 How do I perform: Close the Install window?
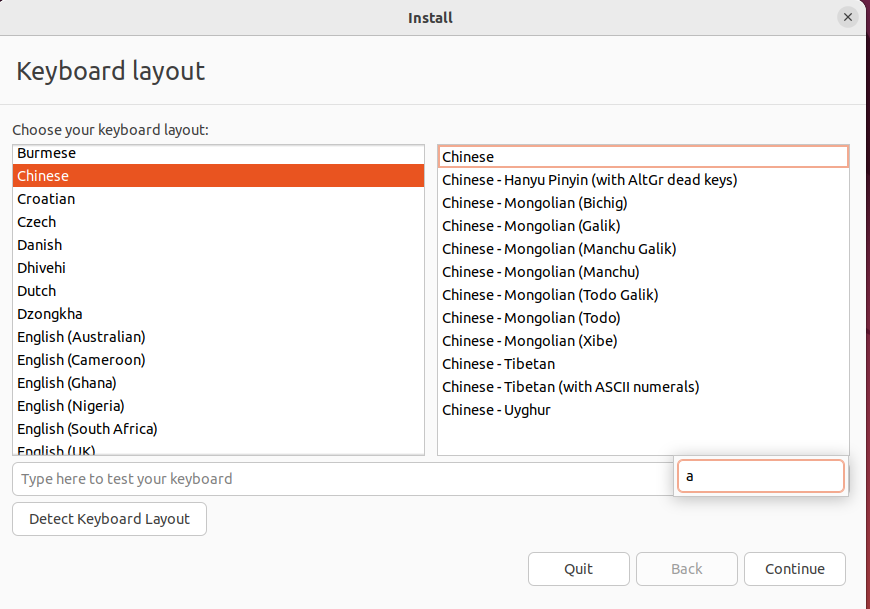point(847,18)
